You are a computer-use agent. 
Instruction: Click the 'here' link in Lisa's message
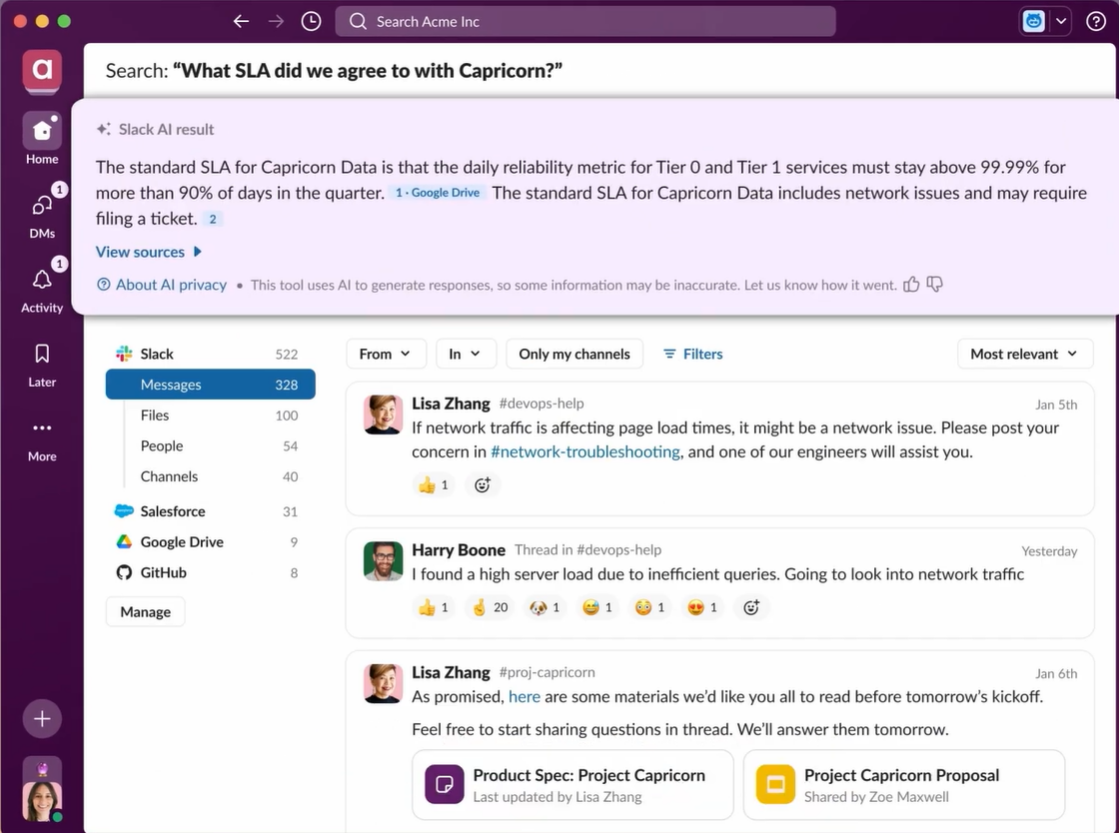point(525,697)
